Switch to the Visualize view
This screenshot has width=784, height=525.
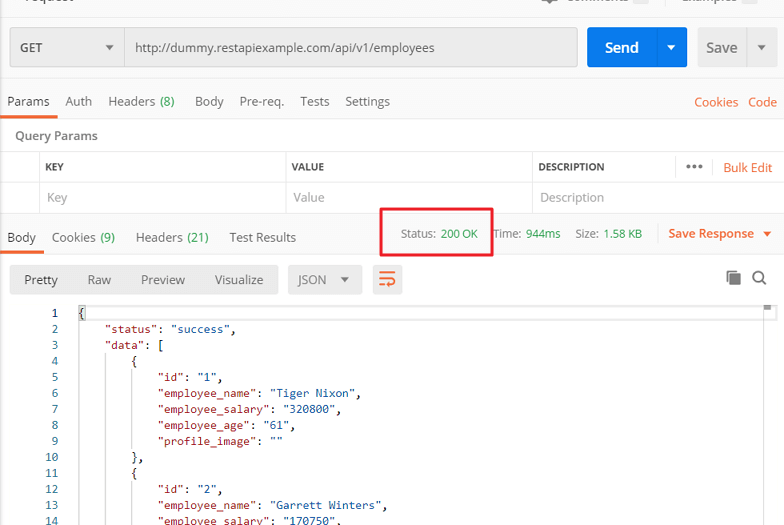point(239,280)
